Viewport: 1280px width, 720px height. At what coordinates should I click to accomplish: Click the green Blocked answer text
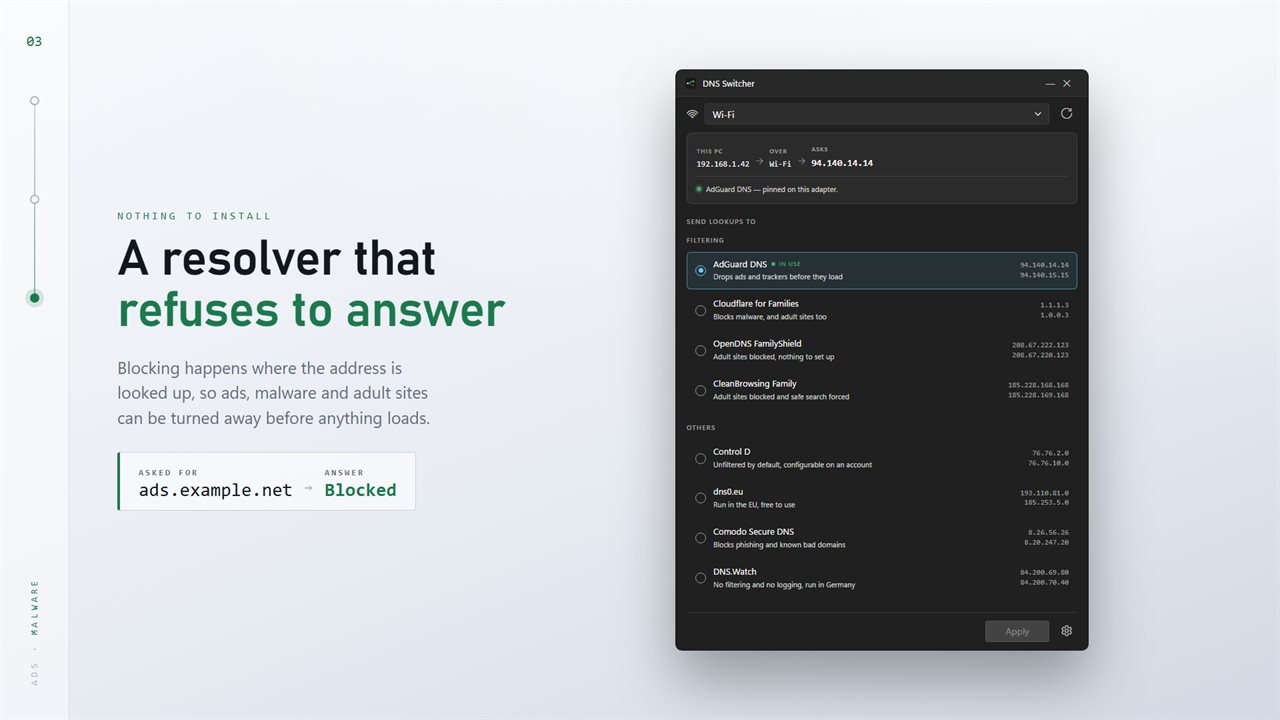click(x=360, y=490)
